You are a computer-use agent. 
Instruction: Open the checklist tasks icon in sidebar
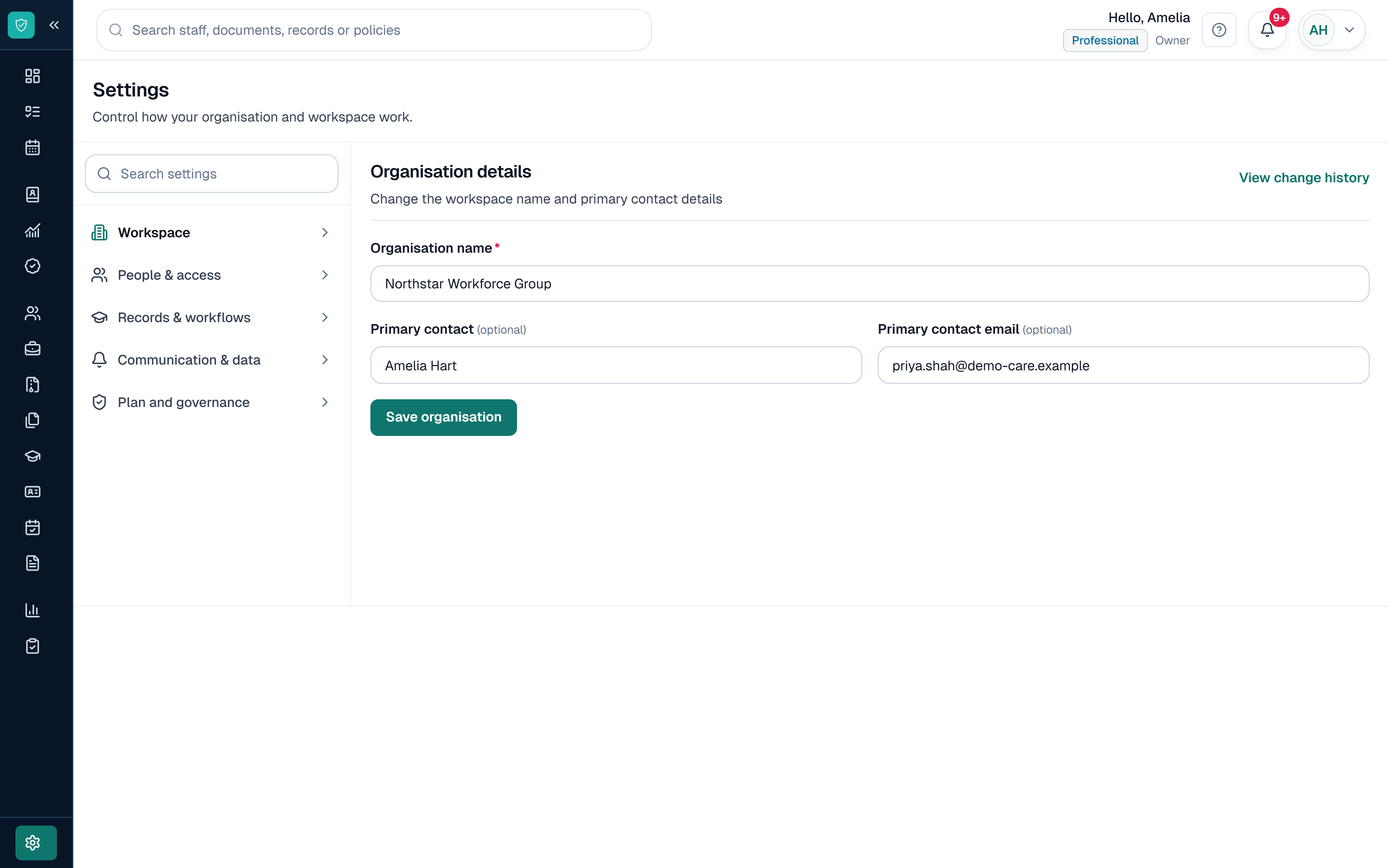33,111
